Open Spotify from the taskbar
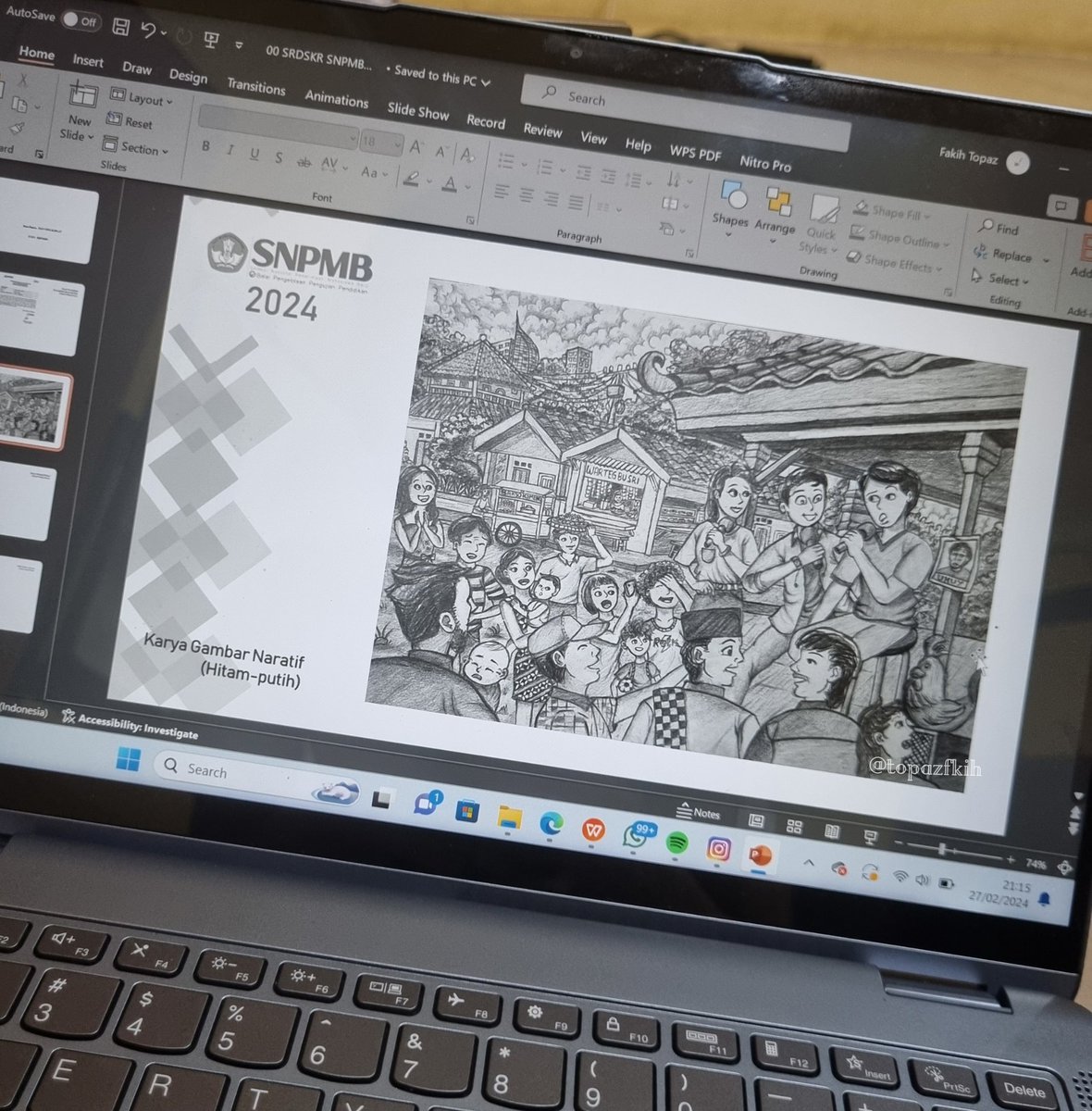 676,843
